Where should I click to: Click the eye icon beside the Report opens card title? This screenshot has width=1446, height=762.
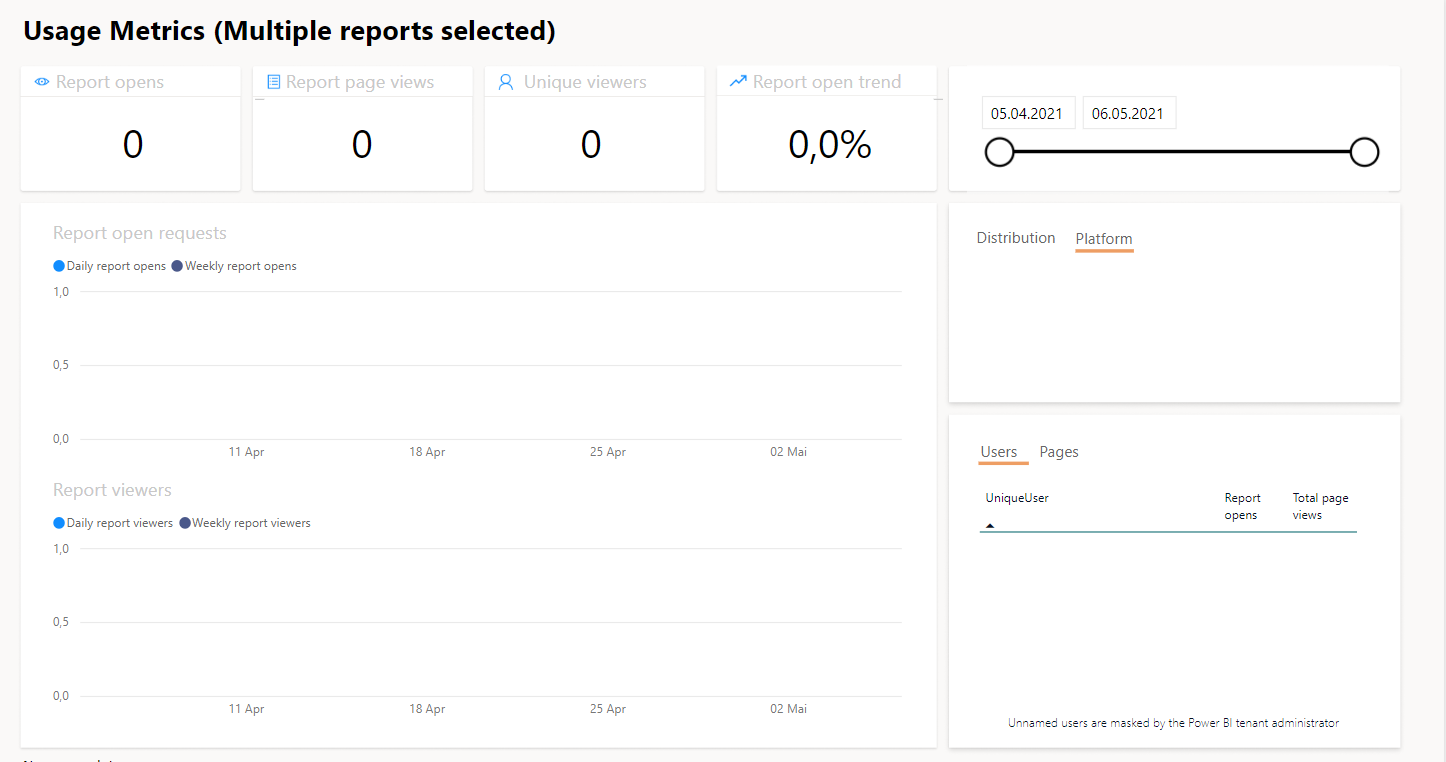pyautogui.click(x=42, y=82)
